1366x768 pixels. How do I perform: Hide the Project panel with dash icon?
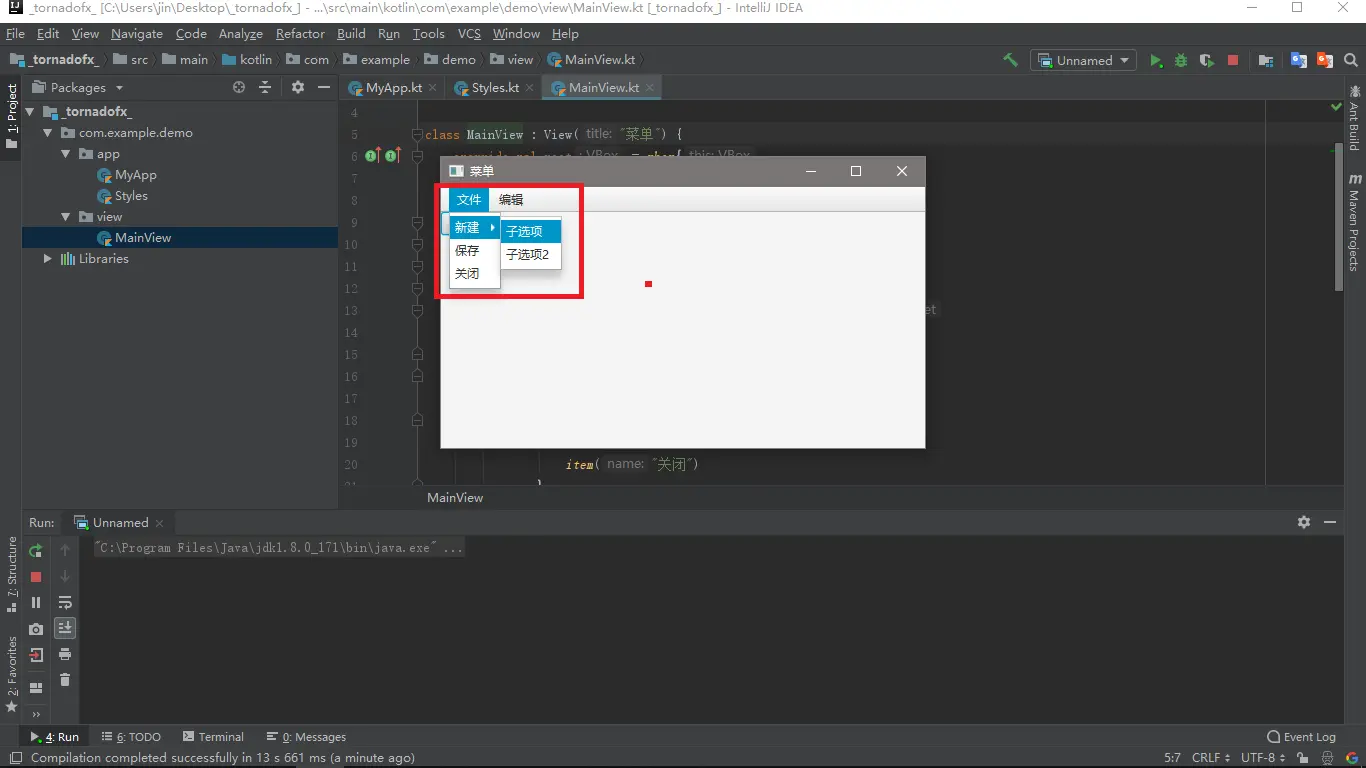click(x=324, y=87)
